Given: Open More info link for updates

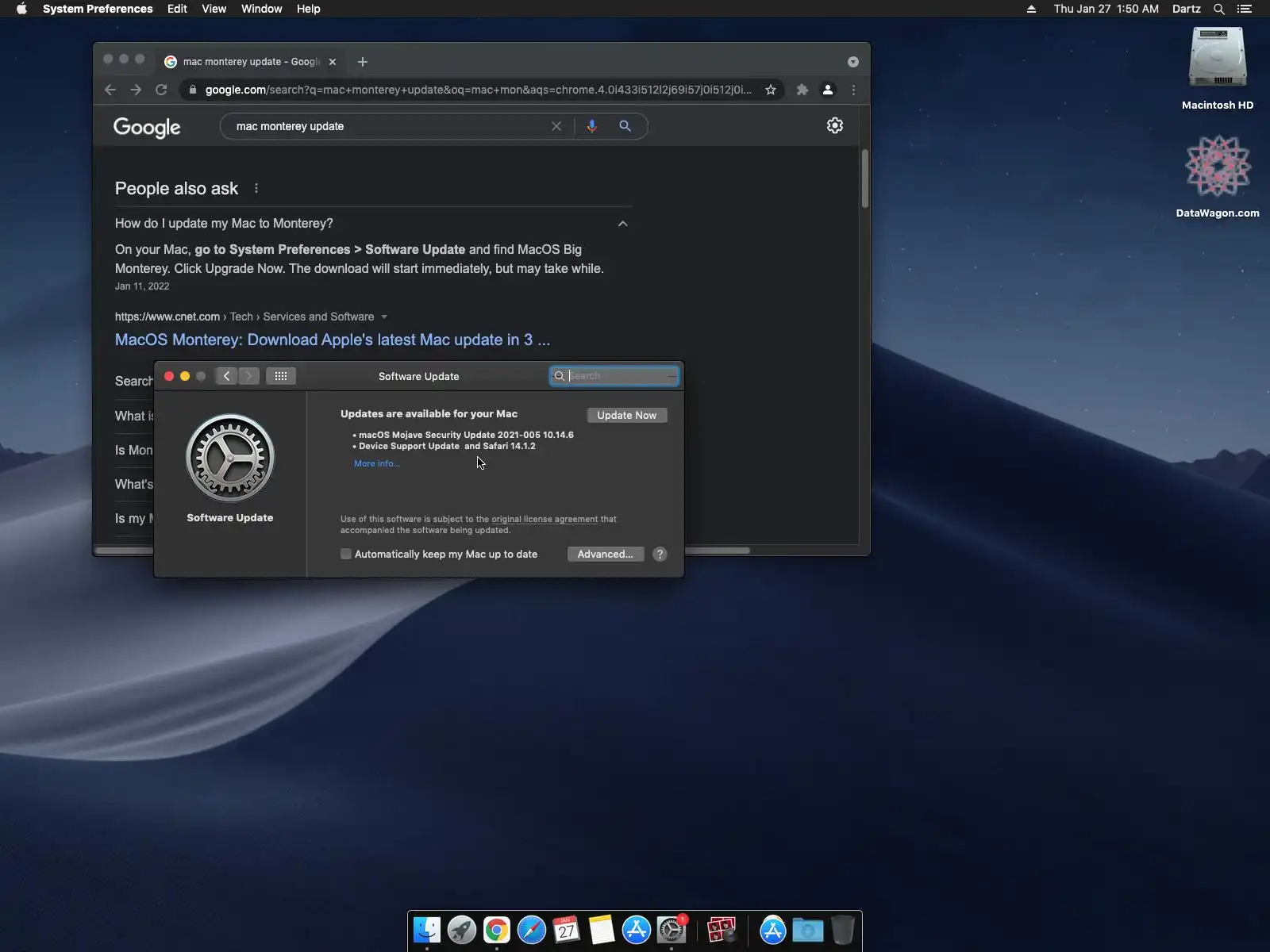Looking at the screenshot, I should (x=377, y=463).
